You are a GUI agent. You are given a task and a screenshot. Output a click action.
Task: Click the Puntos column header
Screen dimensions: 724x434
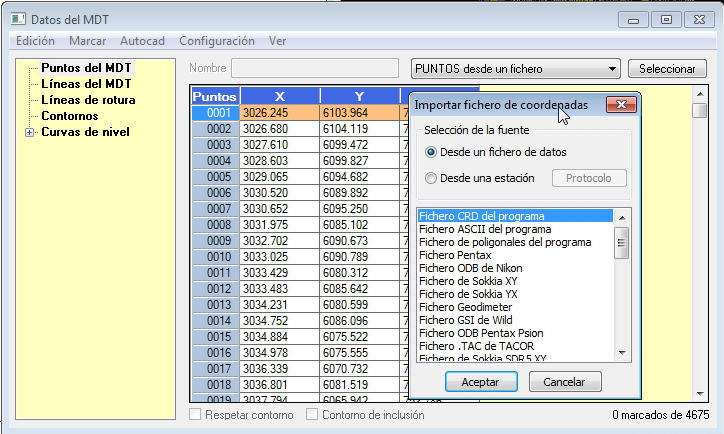click(x=215, y=96)
